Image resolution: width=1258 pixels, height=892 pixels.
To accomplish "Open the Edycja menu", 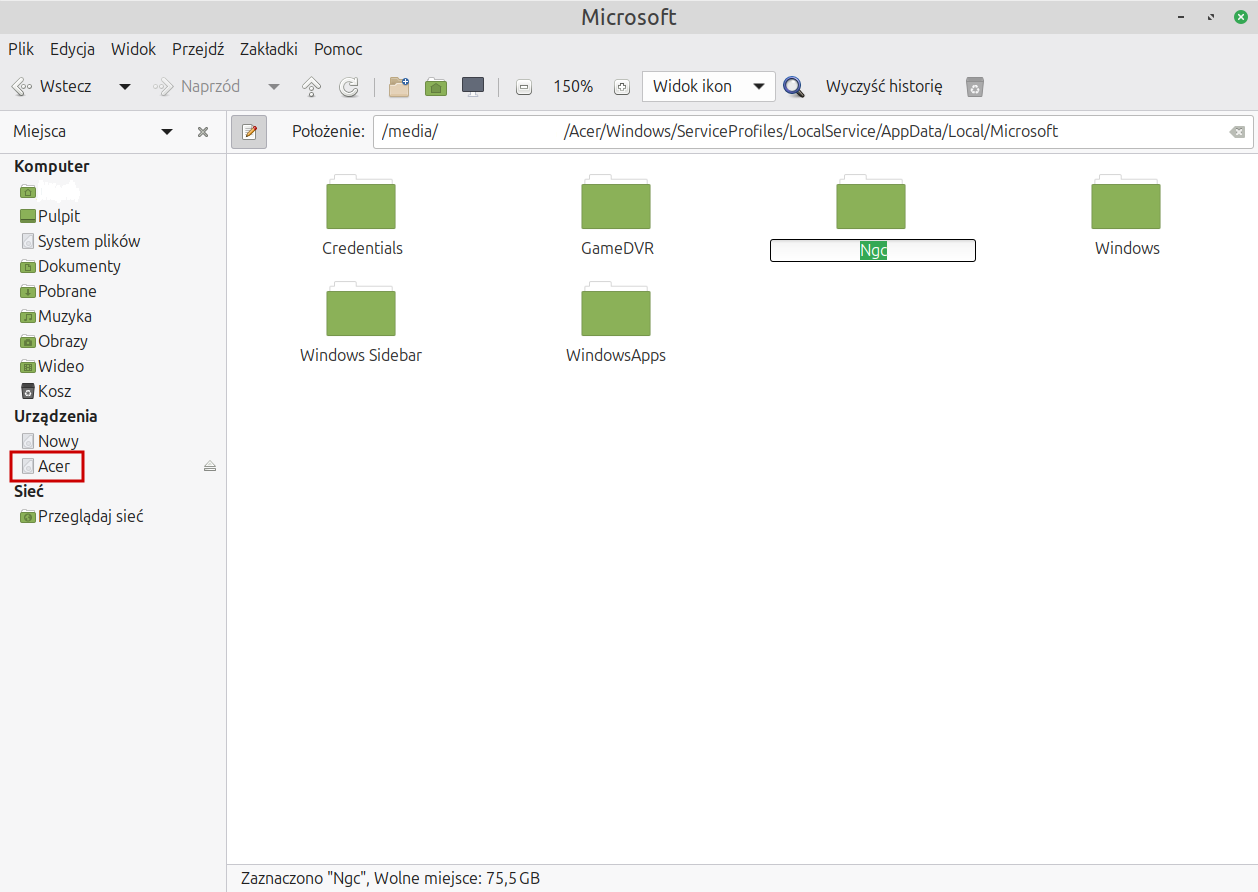I will tap(72, 49).
